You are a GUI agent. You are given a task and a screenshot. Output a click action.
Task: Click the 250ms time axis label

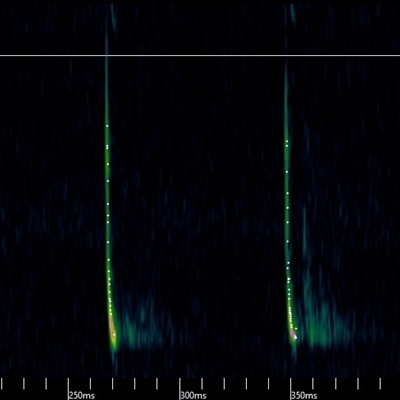[x=82, y=396]
